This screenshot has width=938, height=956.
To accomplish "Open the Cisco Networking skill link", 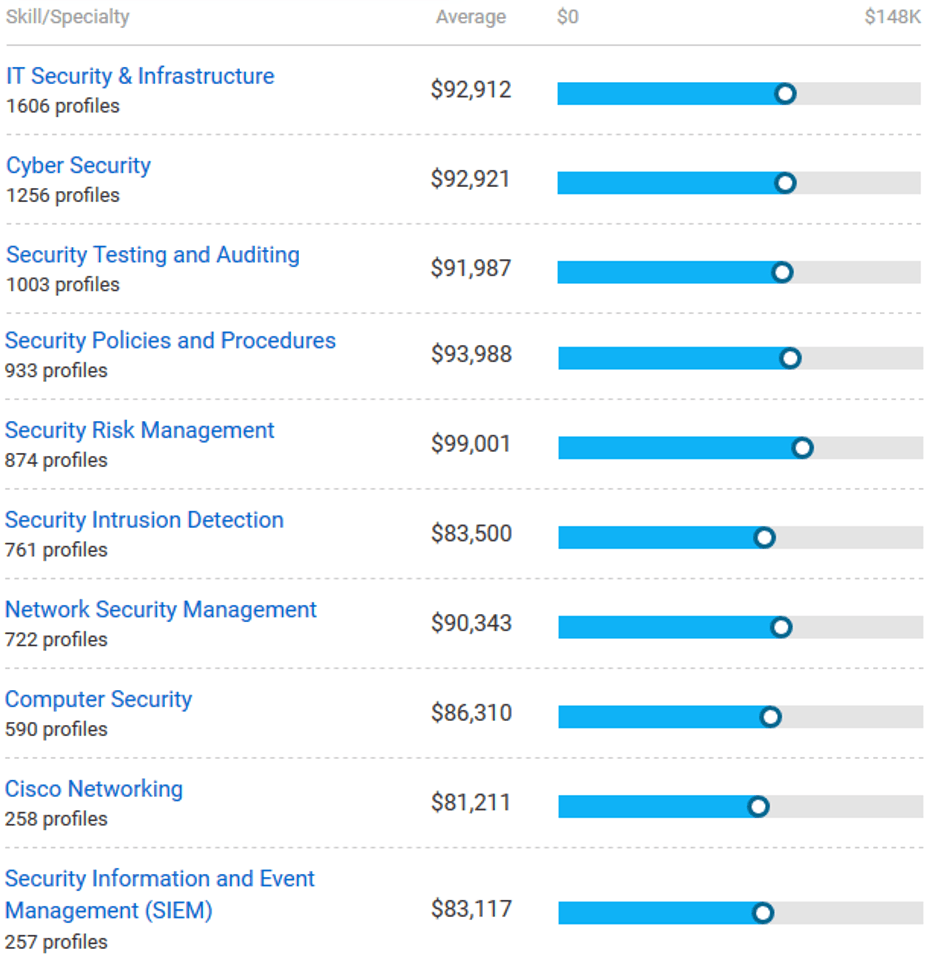I will point(94,789).
